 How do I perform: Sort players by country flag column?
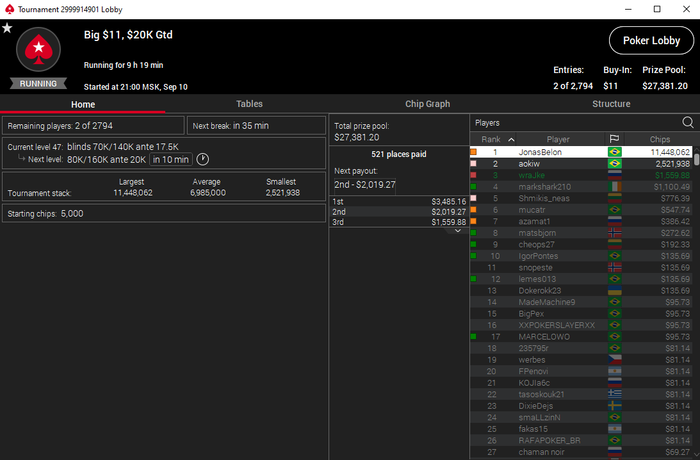click(614, 139)
